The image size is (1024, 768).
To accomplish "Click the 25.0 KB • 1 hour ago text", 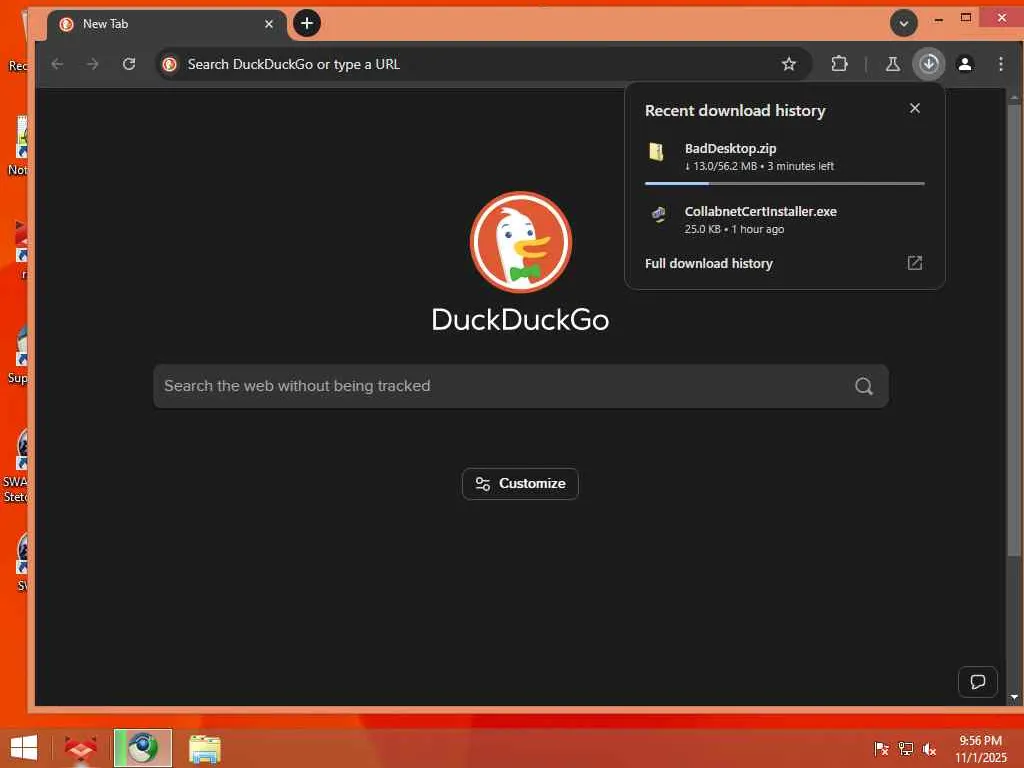I will tap(734, 229).
